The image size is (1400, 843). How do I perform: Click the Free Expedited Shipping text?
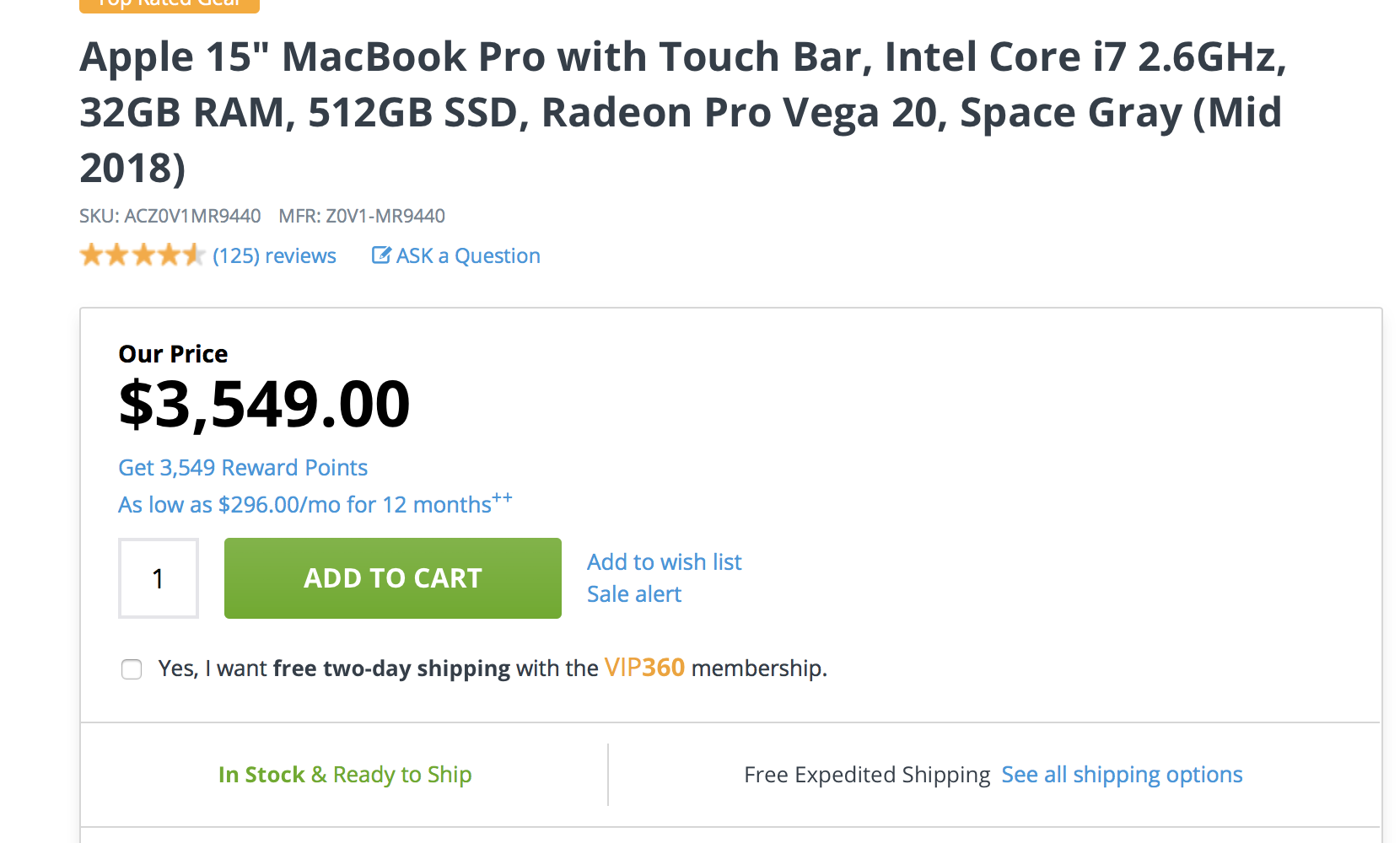[867, 775]
